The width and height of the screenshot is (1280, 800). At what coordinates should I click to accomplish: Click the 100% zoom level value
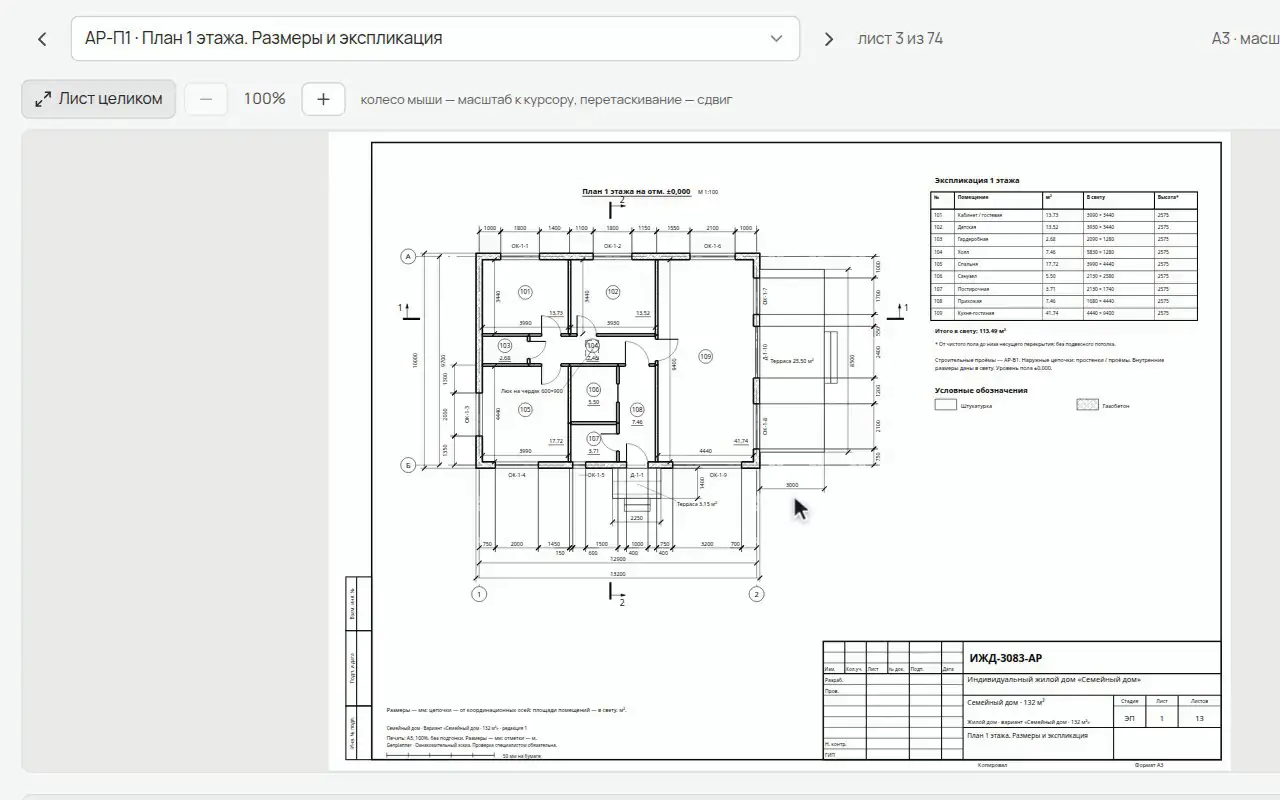(x=265, y=99)
